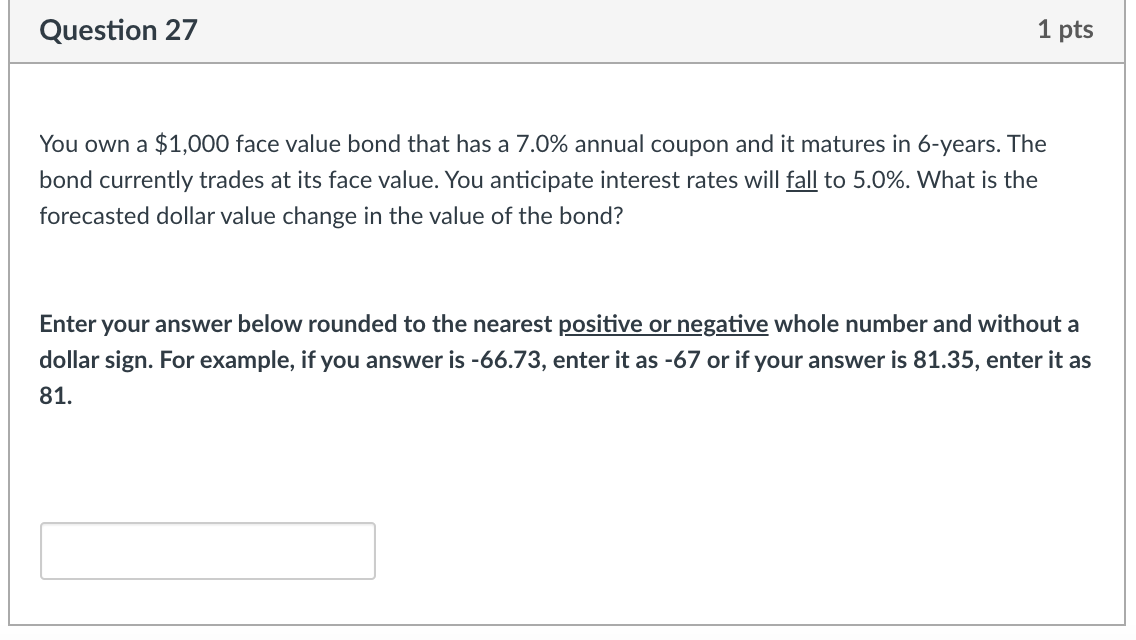This screenshot has height=640, width=1136.
Task: Click the example answer 81
Action: [x=48, y=396]
